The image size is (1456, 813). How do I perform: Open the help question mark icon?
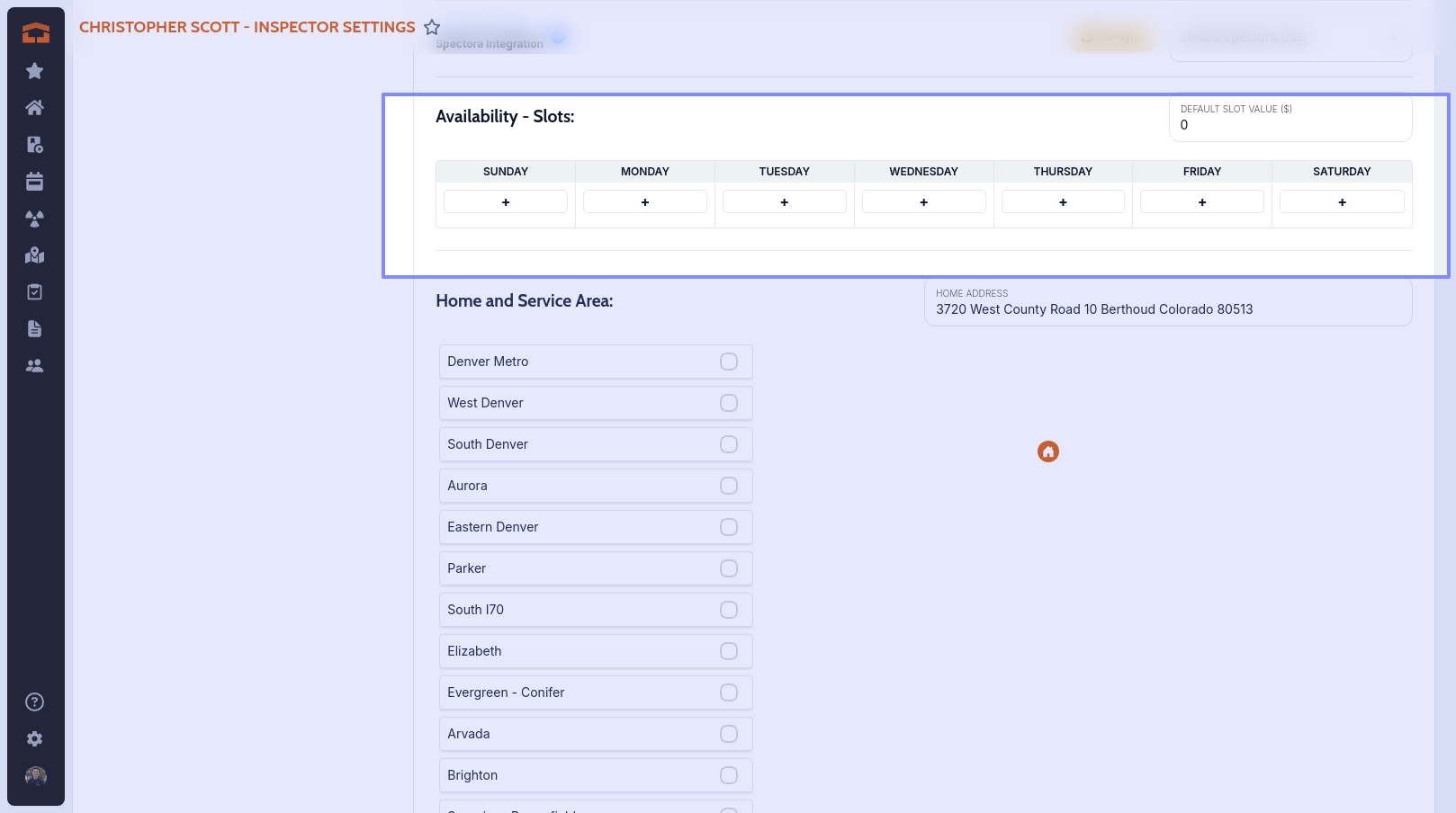coord(35,702)
